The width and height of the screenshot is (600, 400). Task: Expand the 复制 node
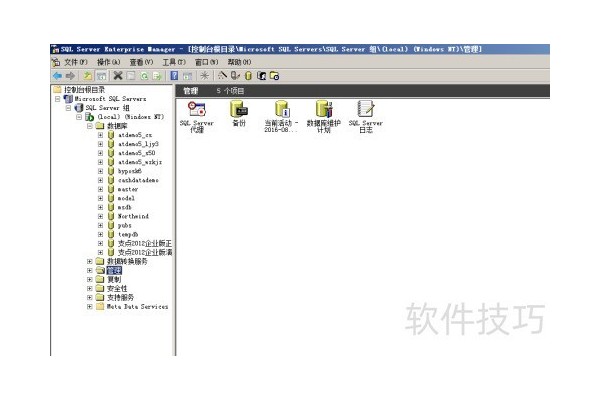pyautogui.click(x=90, y=279)
